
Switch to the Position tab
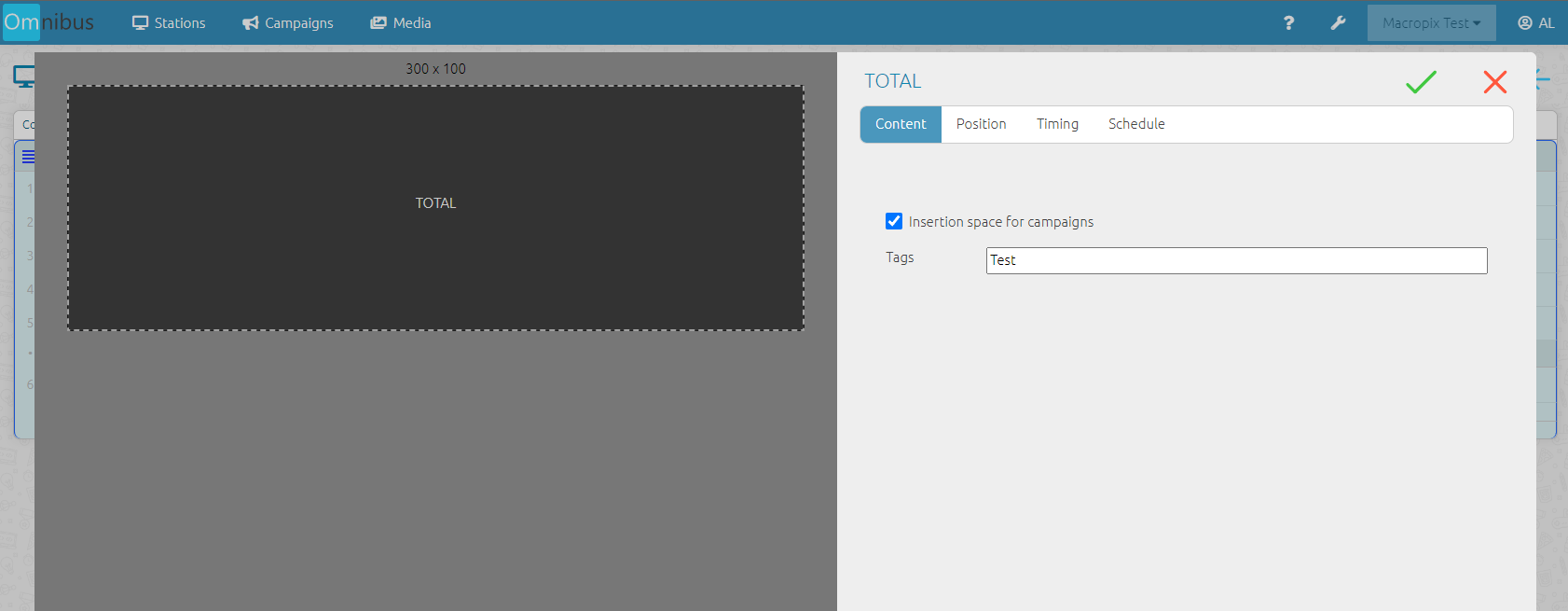[981, 124]
